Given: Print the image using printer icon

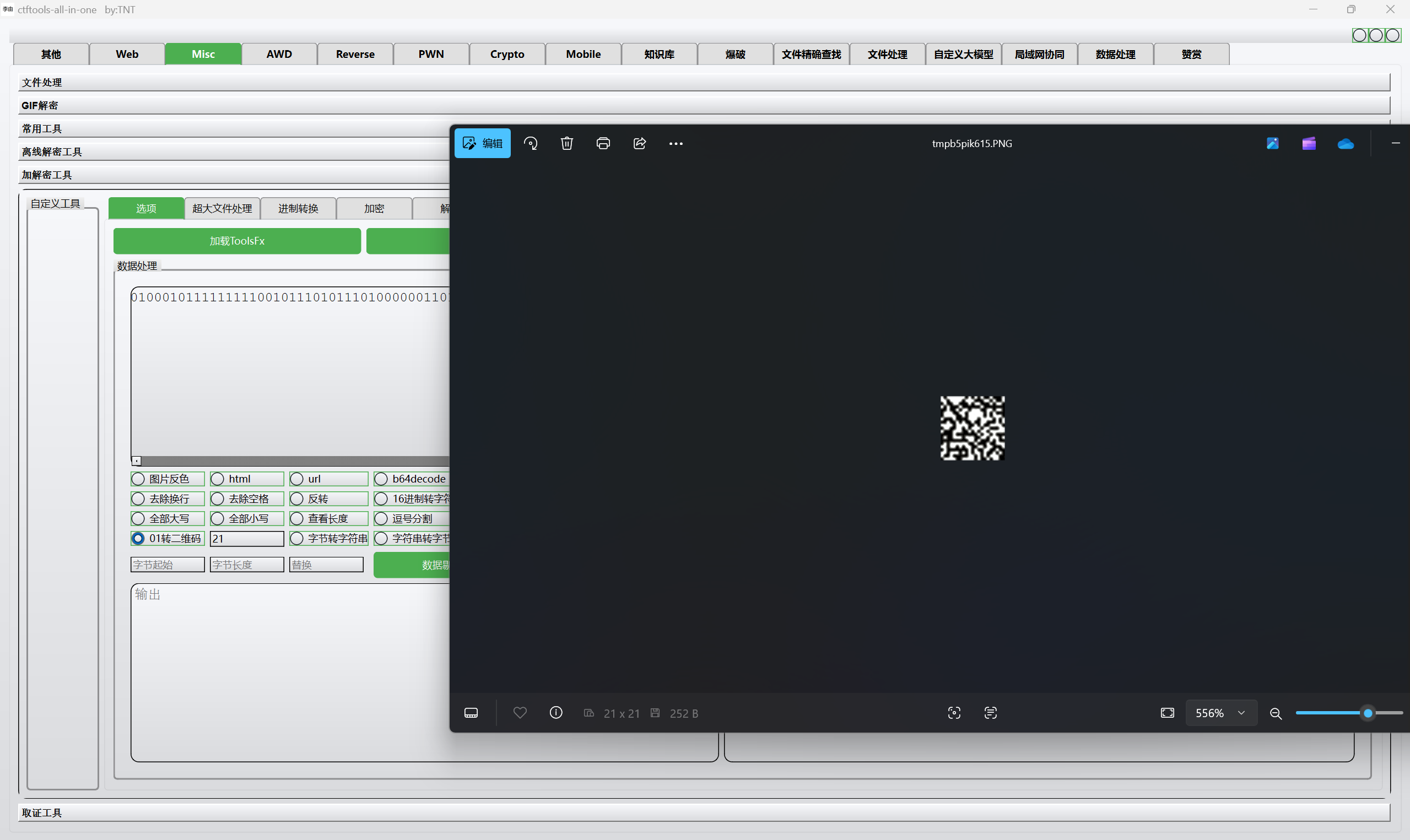Looking at the screenshot, I should 603,143.
